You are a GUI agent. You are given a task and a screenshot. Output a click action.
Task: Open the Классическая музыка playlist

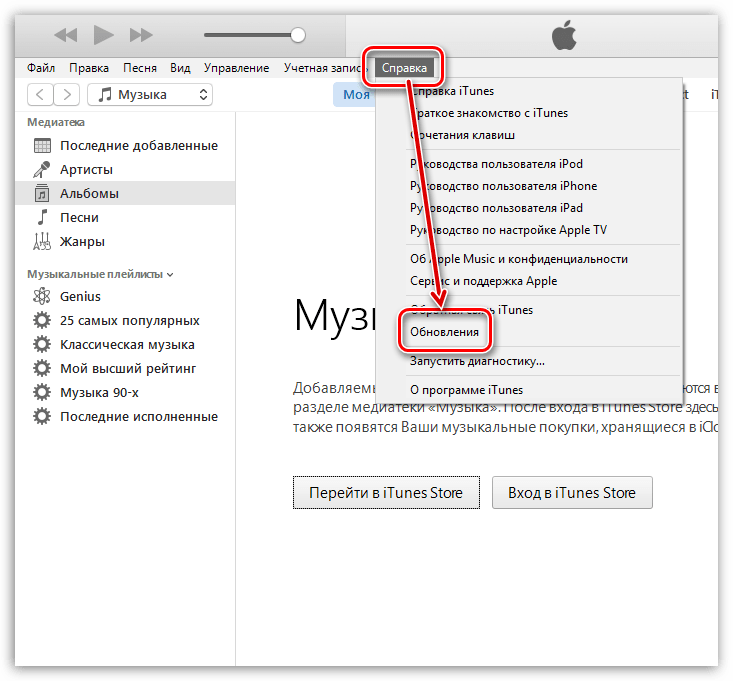click(x=125, y=344)
